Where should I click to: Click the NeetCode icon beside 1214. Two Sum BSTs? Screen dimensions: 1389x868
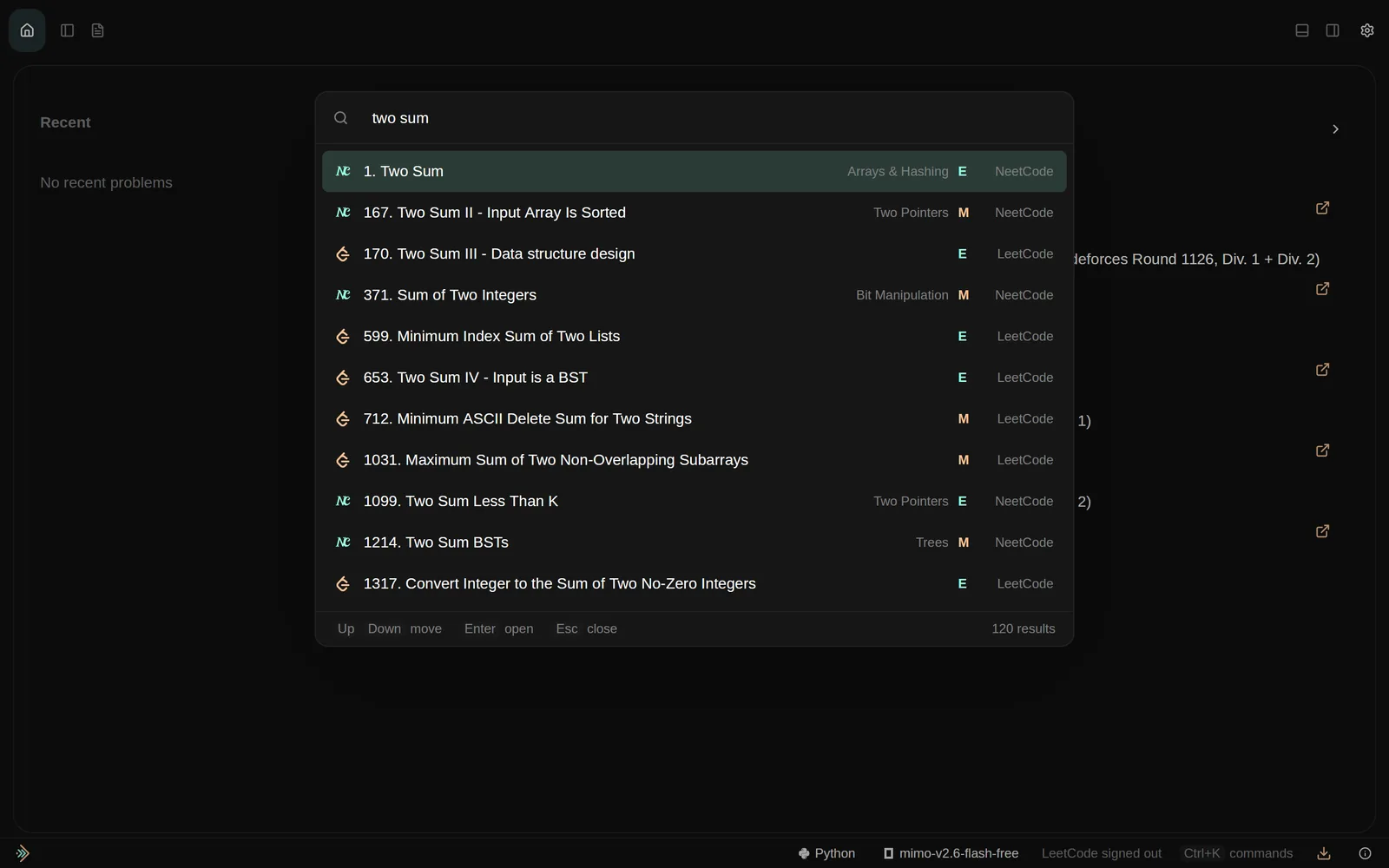pos(343,542)
